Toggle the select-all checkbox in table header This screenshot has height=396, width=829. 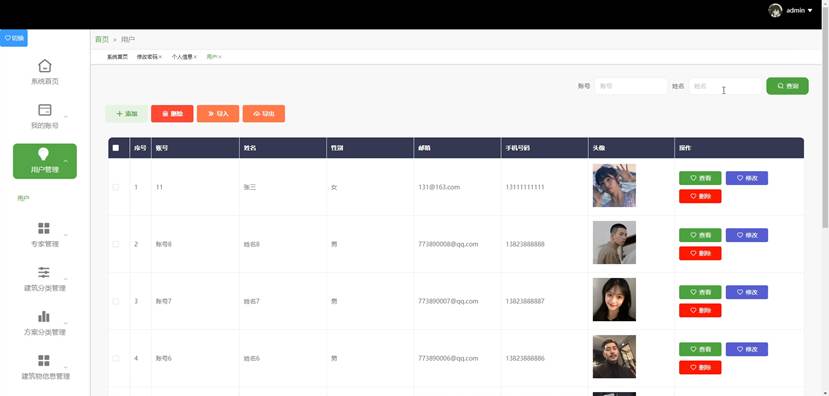pyautogui.click(x=116, y=148)
